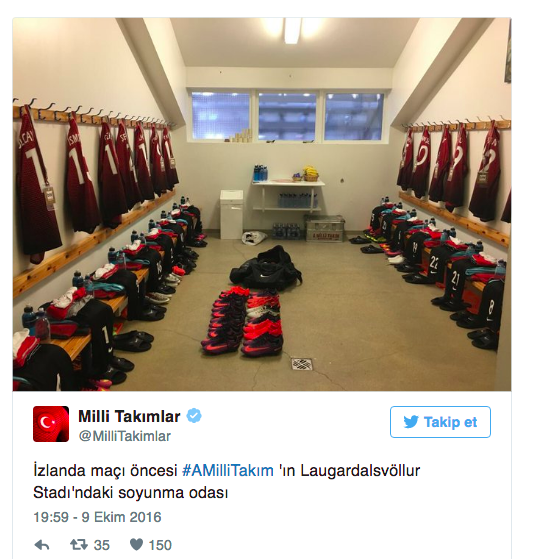Click the windows in the photo
Viewport: 533px width, 559px height.
tap(288, 116)
